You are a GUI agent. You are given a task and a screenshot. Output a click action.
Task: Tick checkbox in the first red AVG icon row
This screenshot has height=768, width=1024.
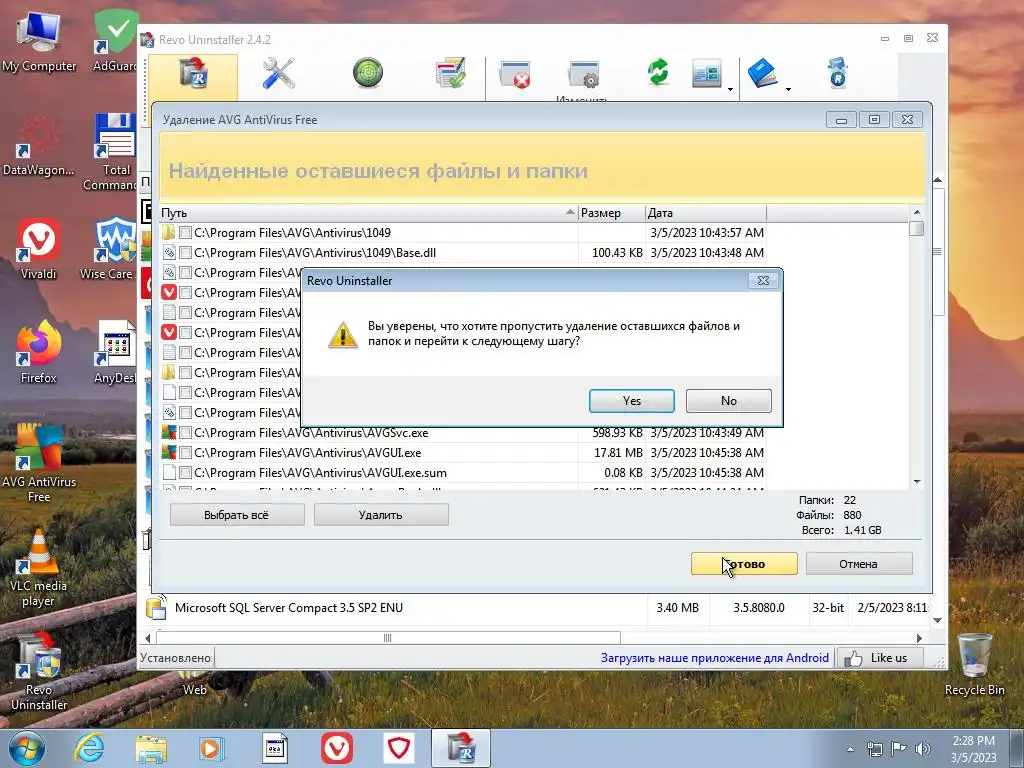point(185,293)
